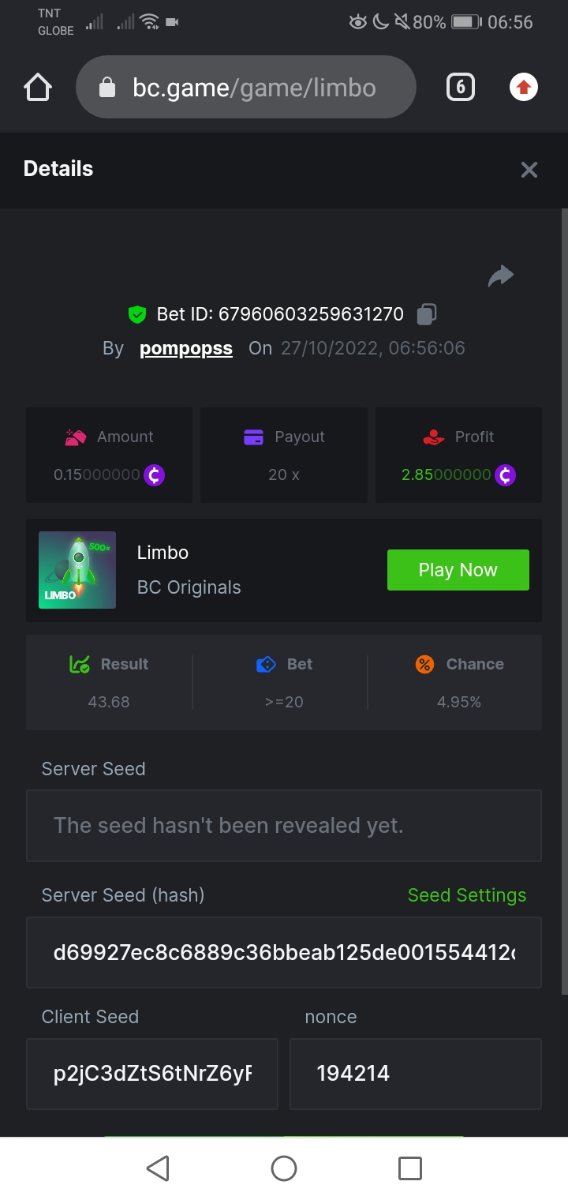The height and width of the screenshot is (1200, 568).
Task: Tap the bc.game address bar
Action: coord(246,88)
